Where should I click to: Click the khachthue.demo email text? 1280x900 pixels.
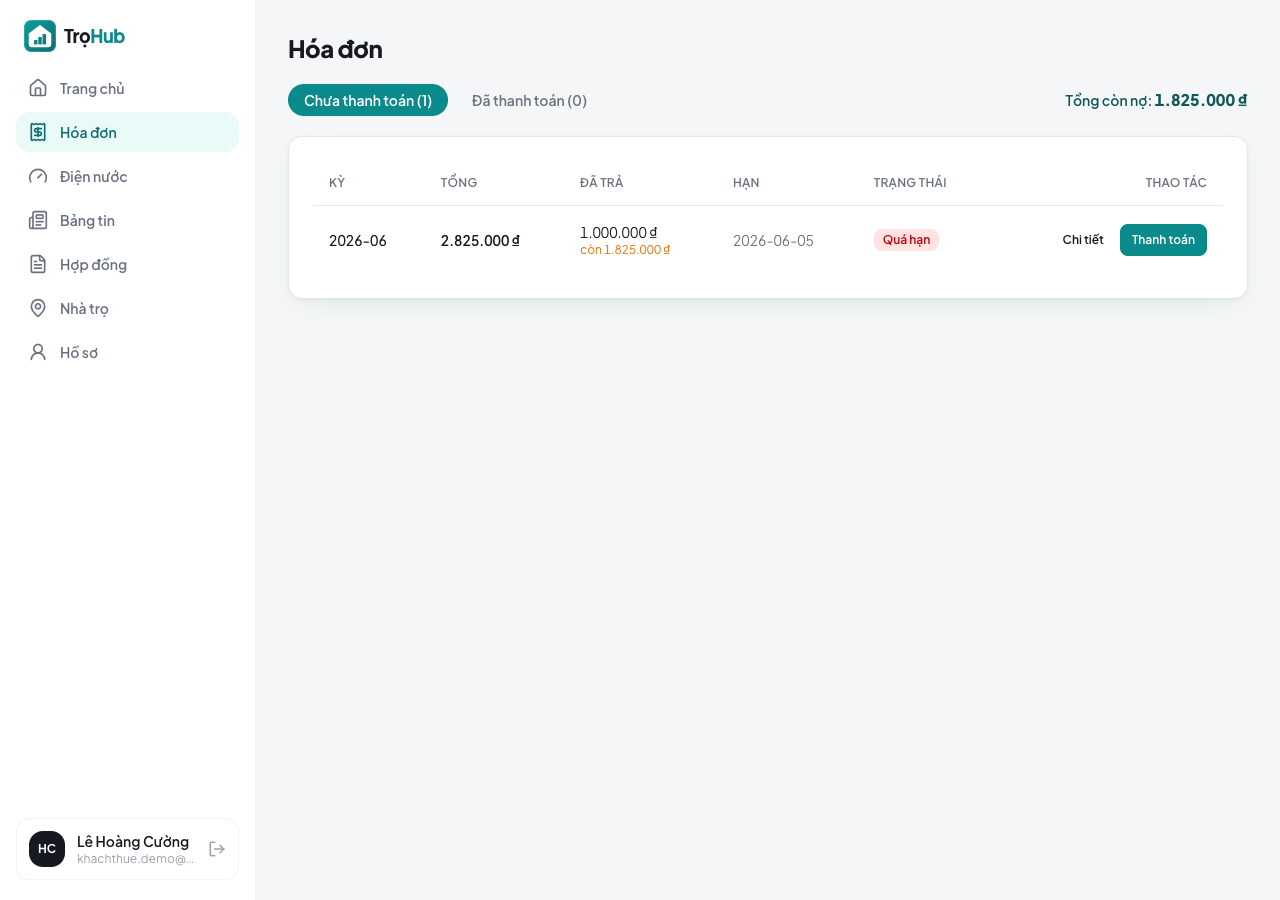tap(136, 858)
